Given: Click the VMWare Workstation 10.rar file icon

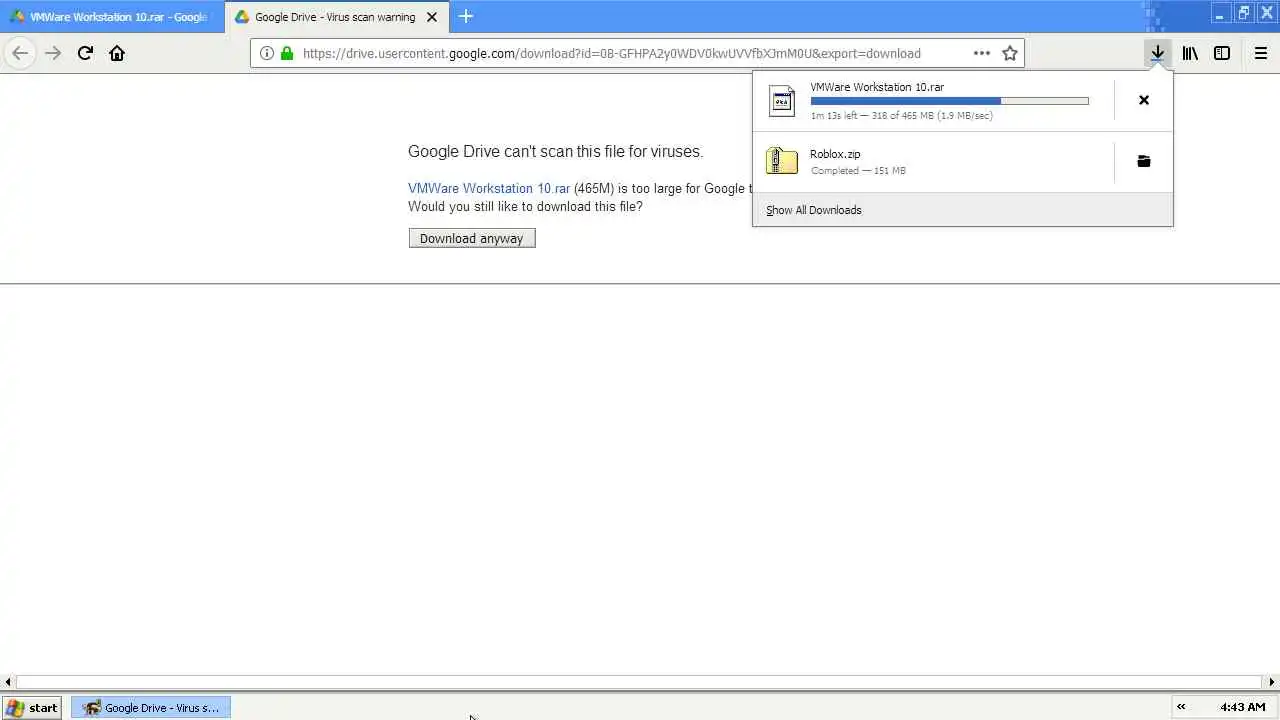Looking at the screenshot, I should (x=782, y=101).
